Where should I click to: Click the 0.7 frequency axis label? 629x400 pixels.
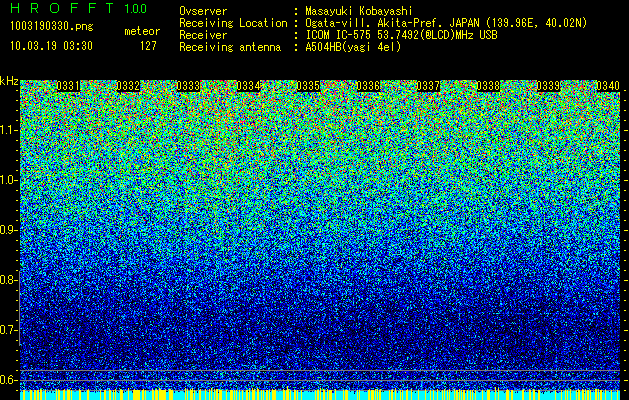[8, 330]
